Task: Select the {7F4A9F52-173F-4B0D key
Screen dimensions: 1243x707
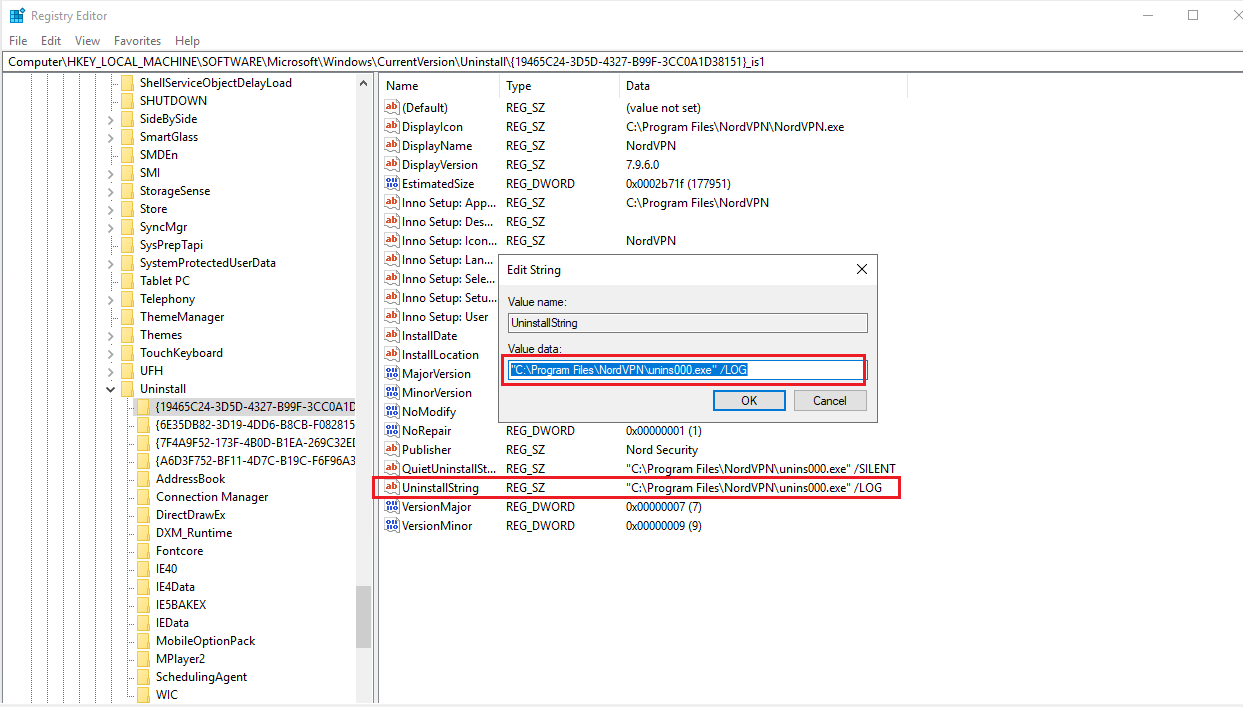Action: coord(255,443)
